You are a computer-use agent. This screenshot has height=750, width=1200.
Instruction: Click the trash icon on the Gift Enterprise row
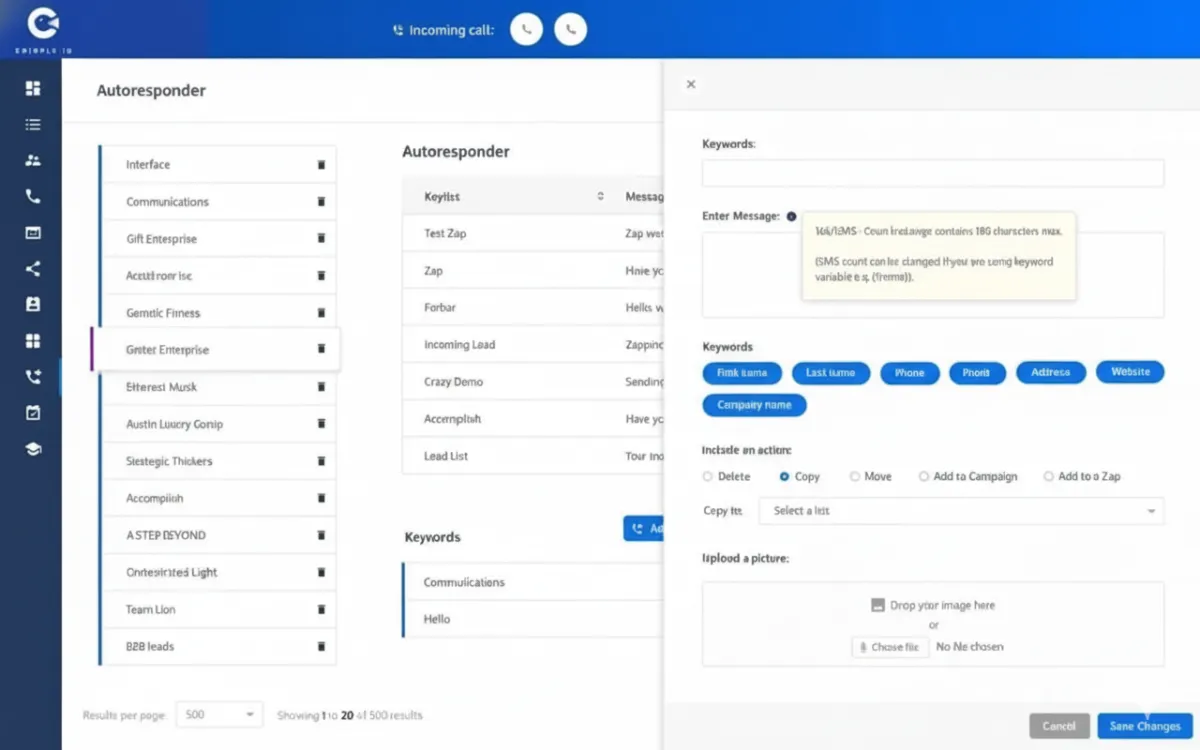(x=321, y=239)
